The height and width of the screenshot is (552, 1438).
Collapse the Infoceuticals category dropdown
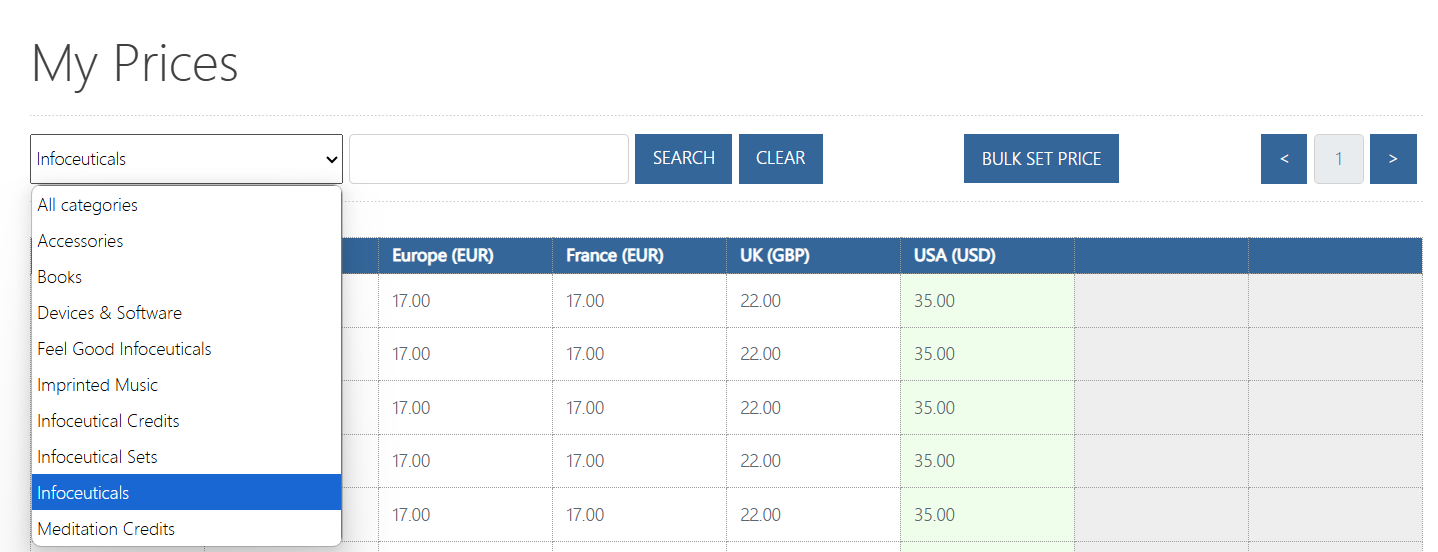[186, 159]
